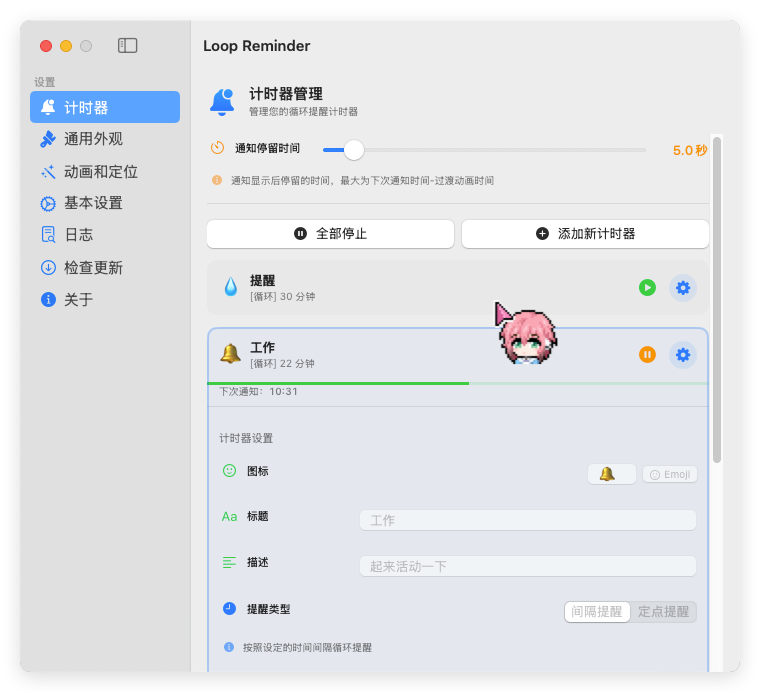This screenshot has width=760, height=692.
Task: Choose the bell icon picker button
Action: click(612, 474)
